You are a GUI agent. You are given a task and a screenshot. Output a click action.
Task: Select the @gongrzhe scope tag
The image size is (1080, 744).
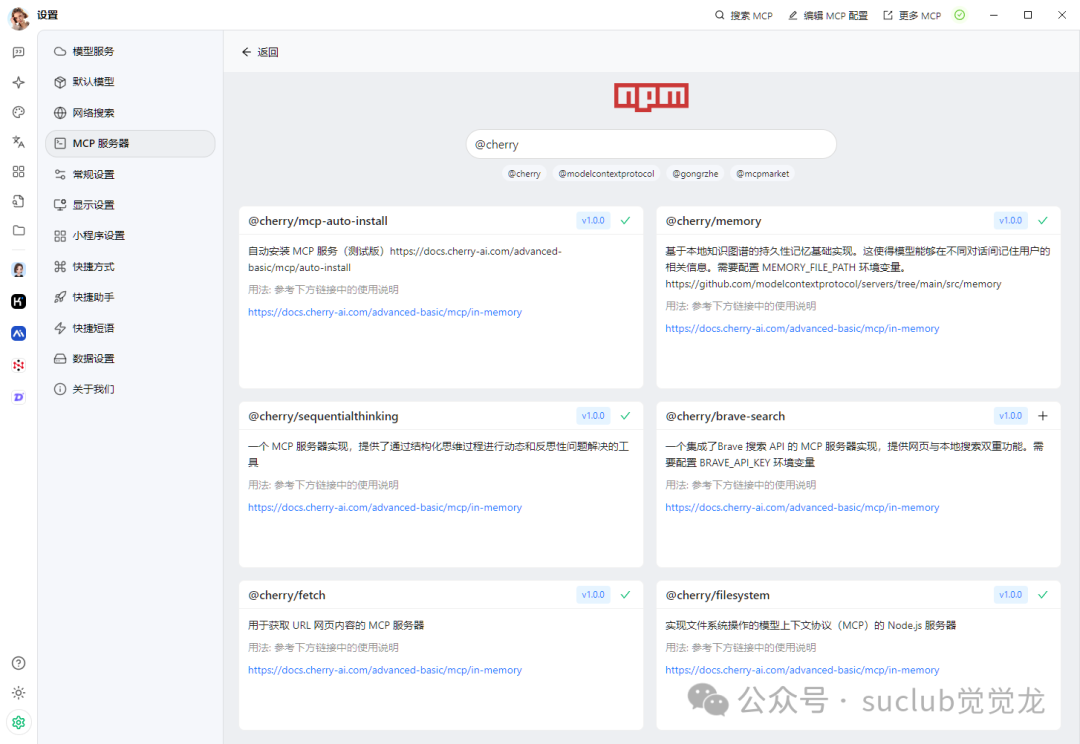pyautogui.click(x=695, y=174)
